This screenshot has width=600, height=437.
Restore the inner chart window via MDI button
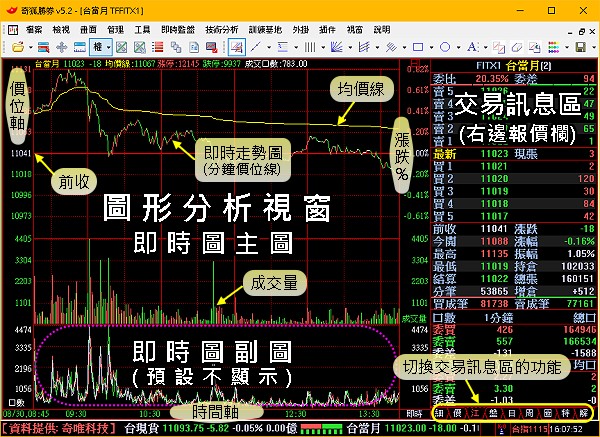(582, 32)
